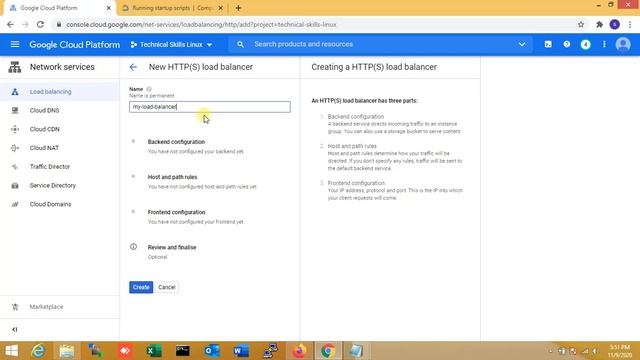Screen dimensions: 640x360
Task: Click the Cancel button
Action: tap(167, 287)
